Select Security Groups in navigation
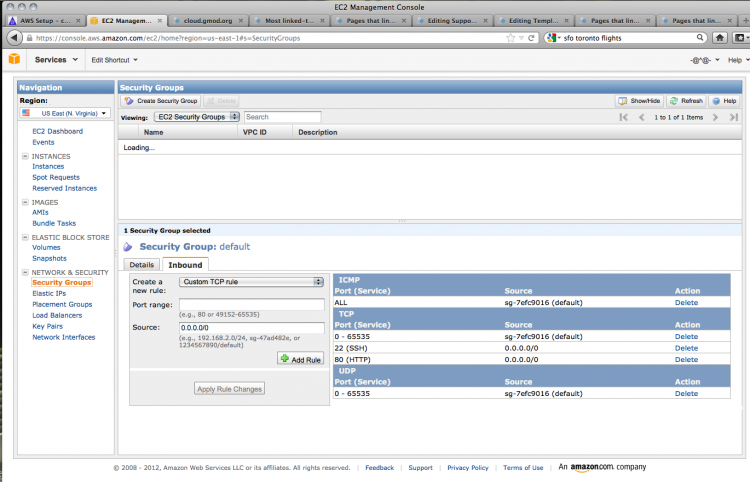 pos(62,283)
